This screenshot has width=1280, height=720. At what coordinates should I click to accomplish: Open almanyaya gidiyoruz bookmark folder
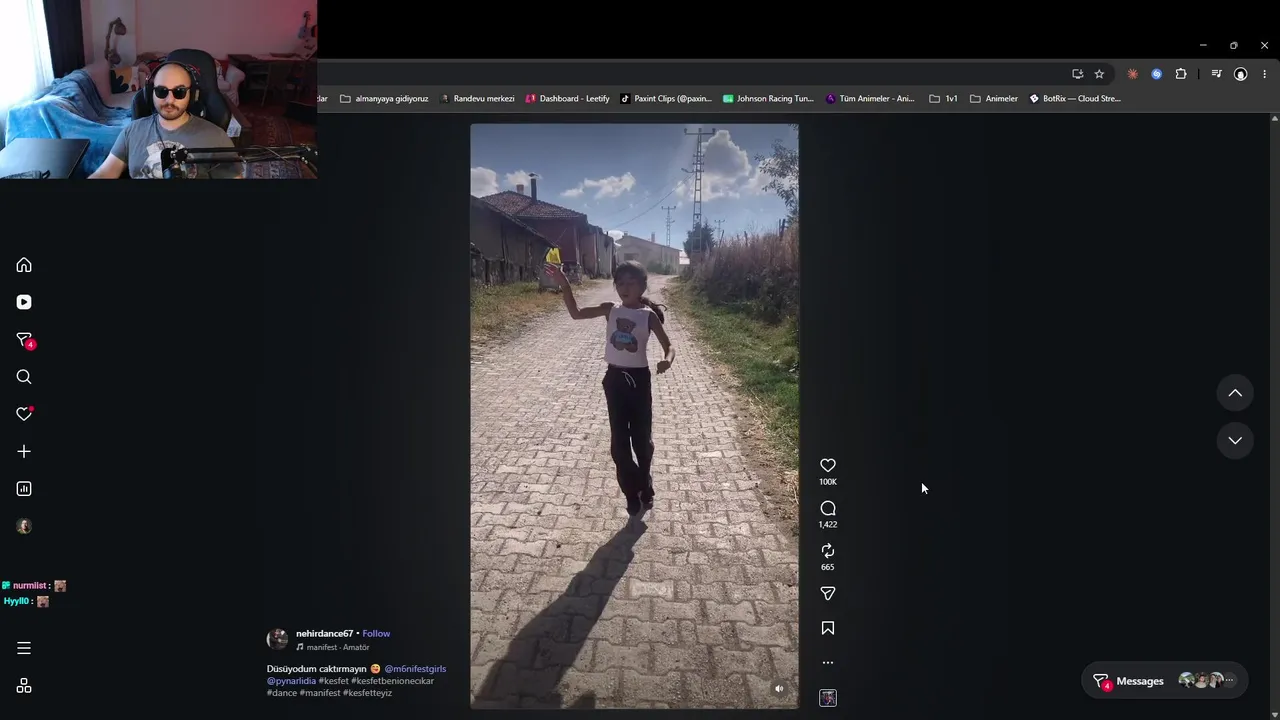[384, 99]
